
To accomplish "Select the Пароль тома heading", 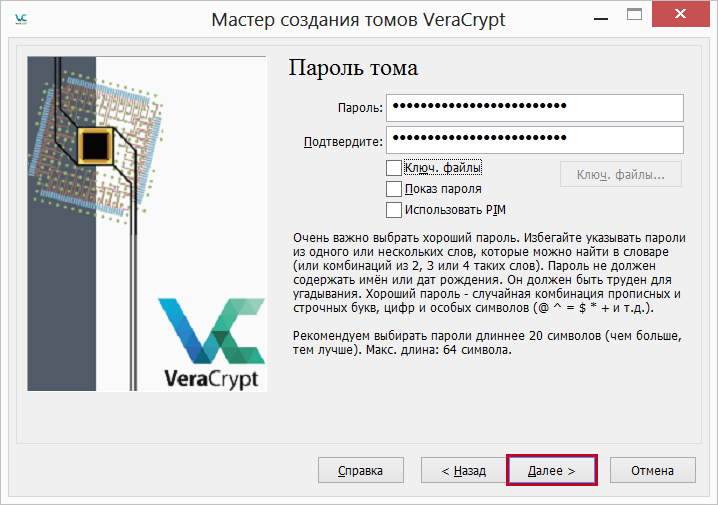I will pos(353,68).
